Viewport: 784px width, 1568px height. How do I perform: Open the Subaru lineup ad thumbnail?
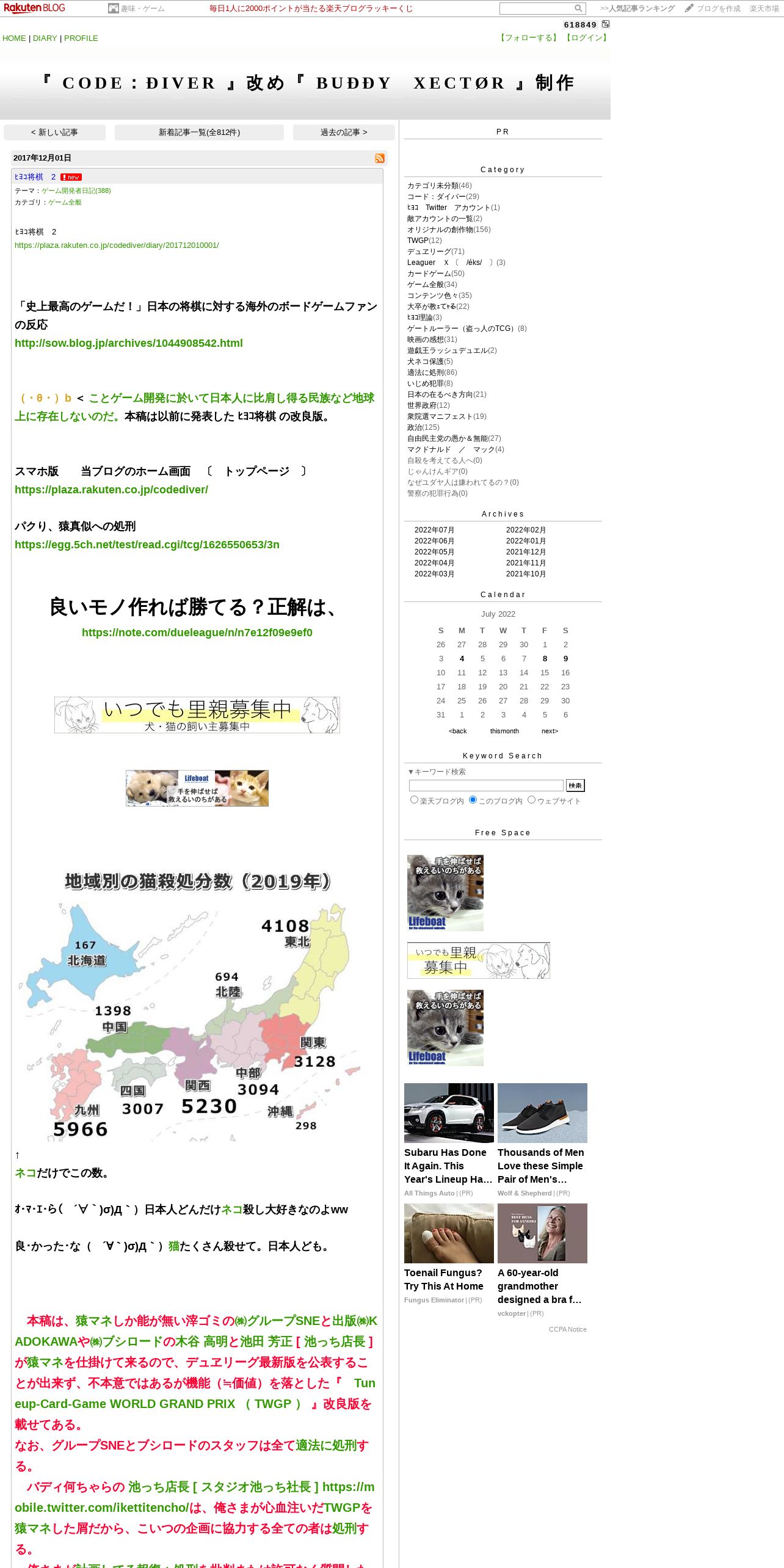(x=449, y=1113)
